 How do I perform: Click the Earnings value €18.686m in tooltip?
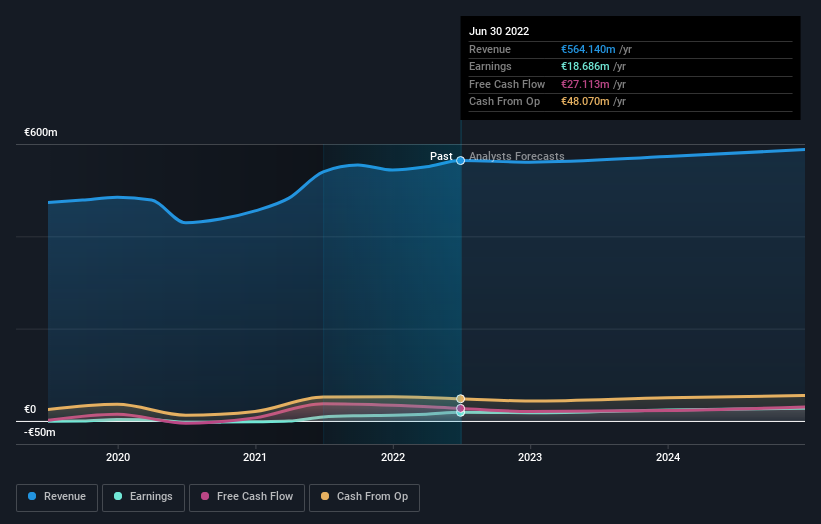(585, 66)
